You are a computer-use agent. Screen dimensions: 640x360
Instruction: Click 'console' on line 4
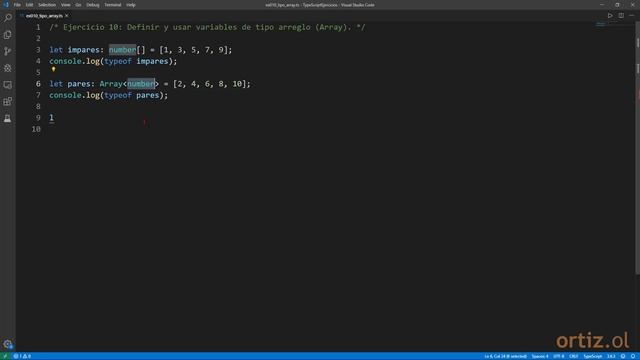tap(65, 61)
